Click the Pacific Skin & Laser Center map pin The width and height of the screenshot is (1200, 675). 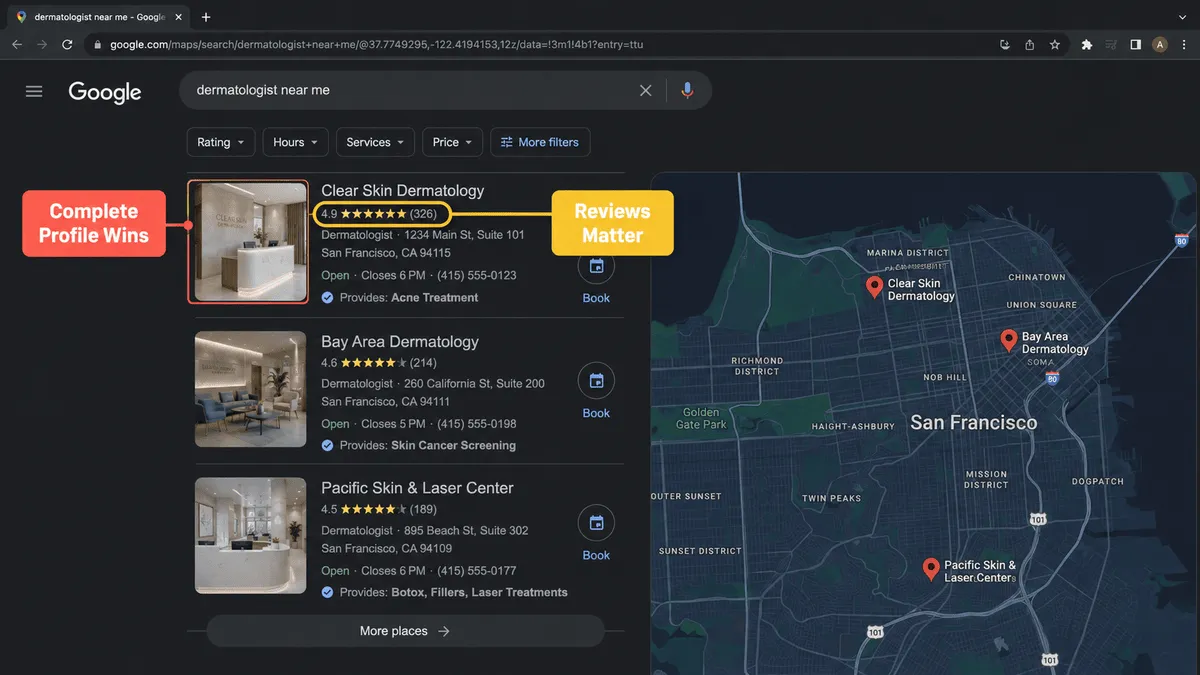click(x=931, y=570)
